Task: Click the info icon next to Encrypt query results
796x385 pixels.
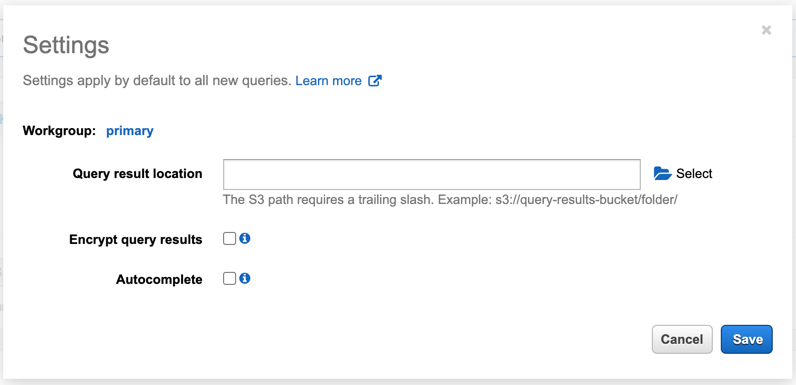Action: (245, 238)
